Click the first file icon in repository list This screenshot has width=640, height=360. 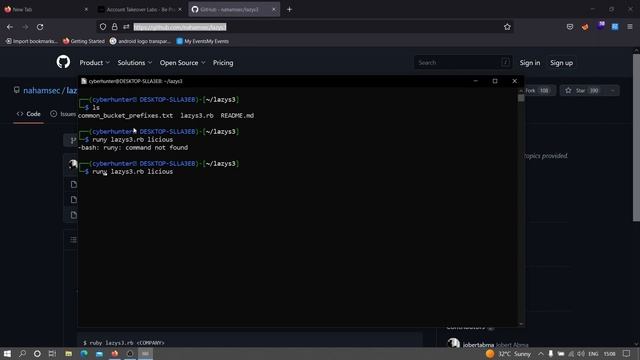click(x=73, y=184)
